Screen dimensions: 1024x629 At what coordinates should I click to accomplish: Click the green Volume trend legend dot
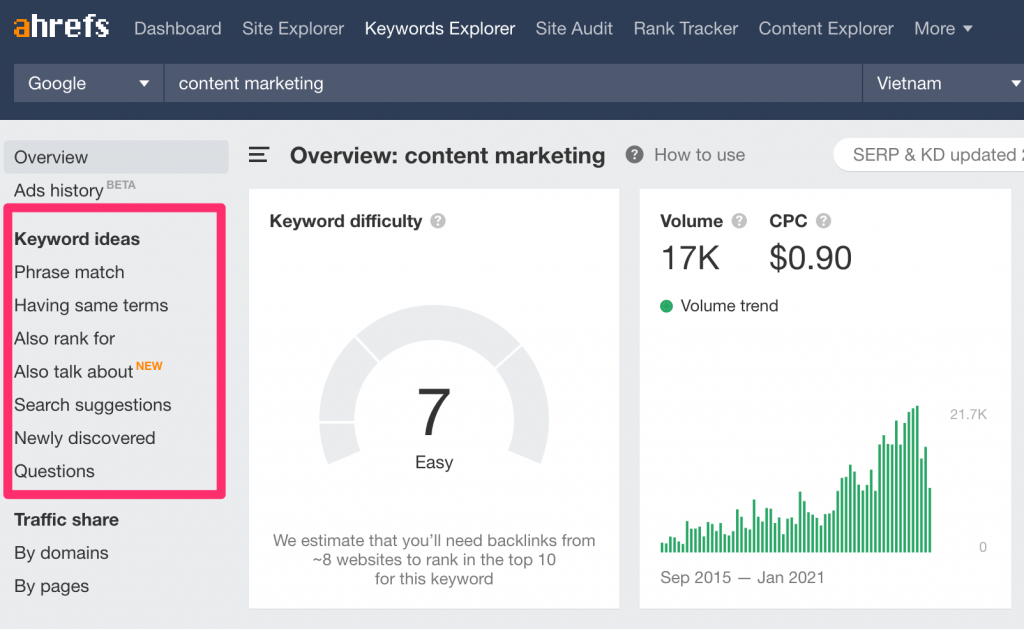click(x=666, y=306)
